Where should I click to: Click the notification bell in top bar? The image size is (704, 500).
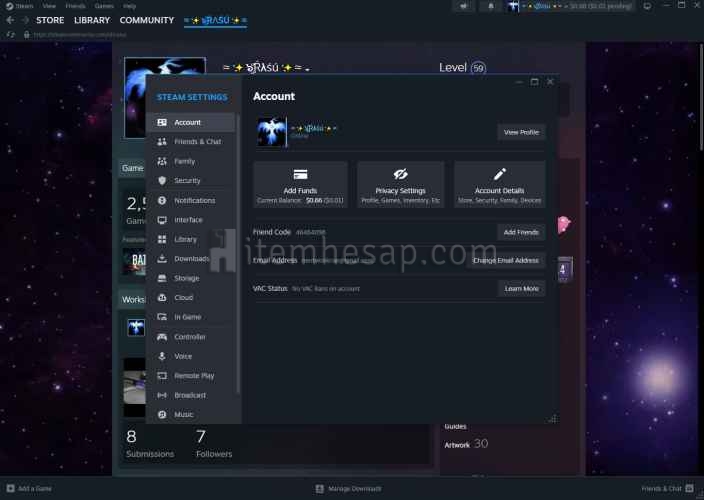[x=490, y=6]
